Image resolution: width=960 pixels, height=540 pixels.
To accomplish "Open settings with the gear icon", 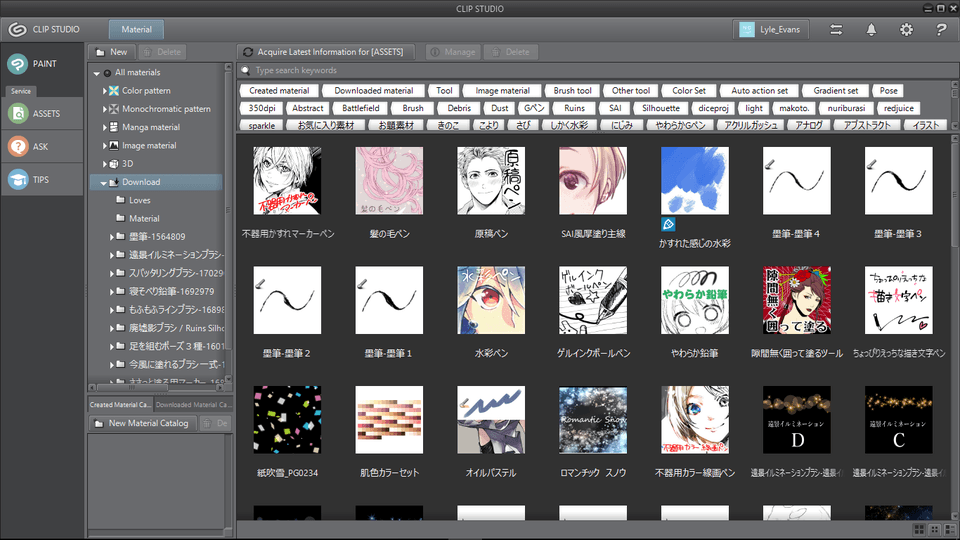I will 906,30.
